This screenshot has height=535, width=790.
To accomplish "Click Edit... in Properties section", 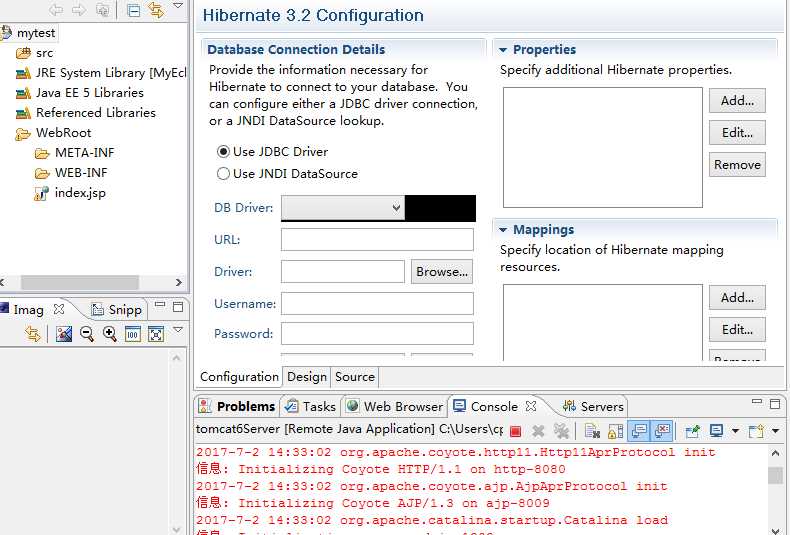I will (737, 132).
